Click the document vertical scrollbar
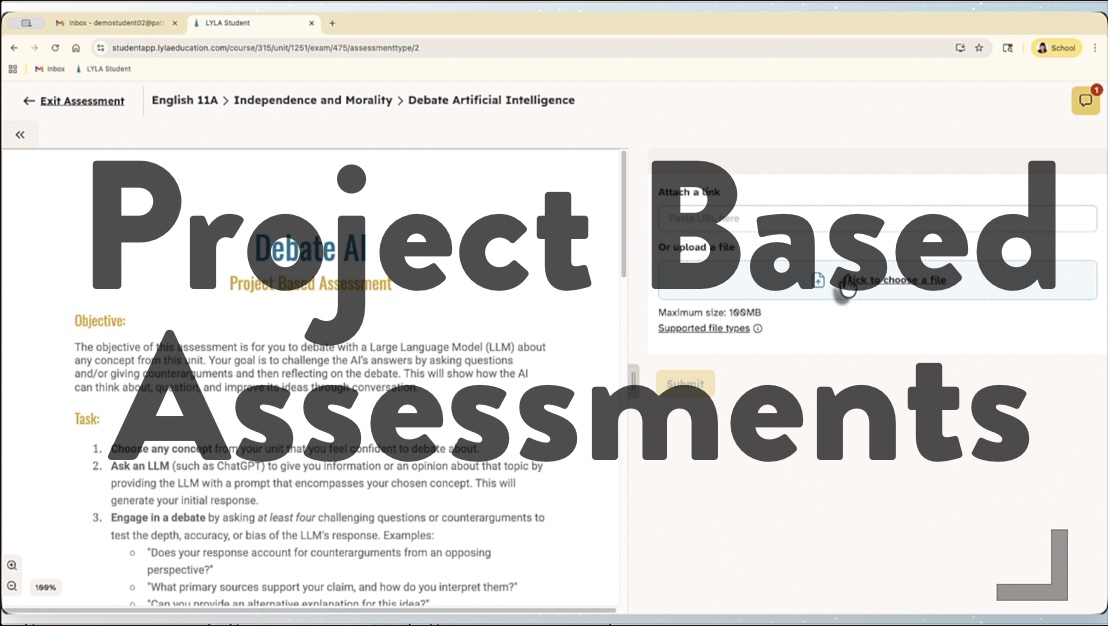Image resolution: width=1108 pixels, height=626 pixels. (x=623, y=214)
